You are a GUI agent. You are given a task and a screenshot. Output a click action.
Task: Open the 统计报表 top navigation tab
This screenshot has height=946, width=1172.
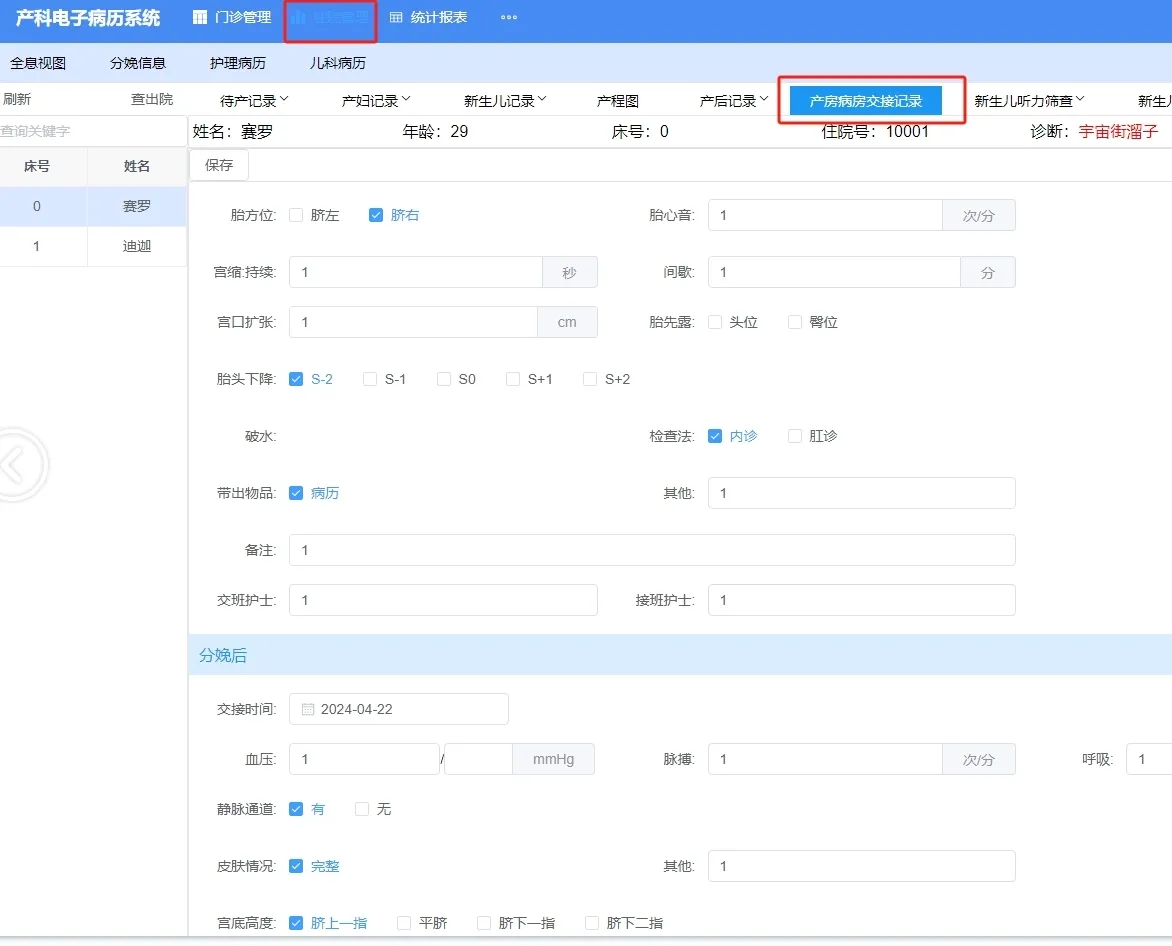click(428, 17)
